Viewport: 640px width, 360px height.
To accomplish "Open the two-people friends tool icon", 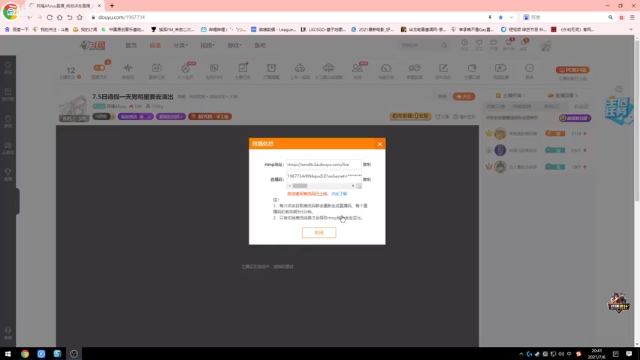I will click(x=357, y=68).
